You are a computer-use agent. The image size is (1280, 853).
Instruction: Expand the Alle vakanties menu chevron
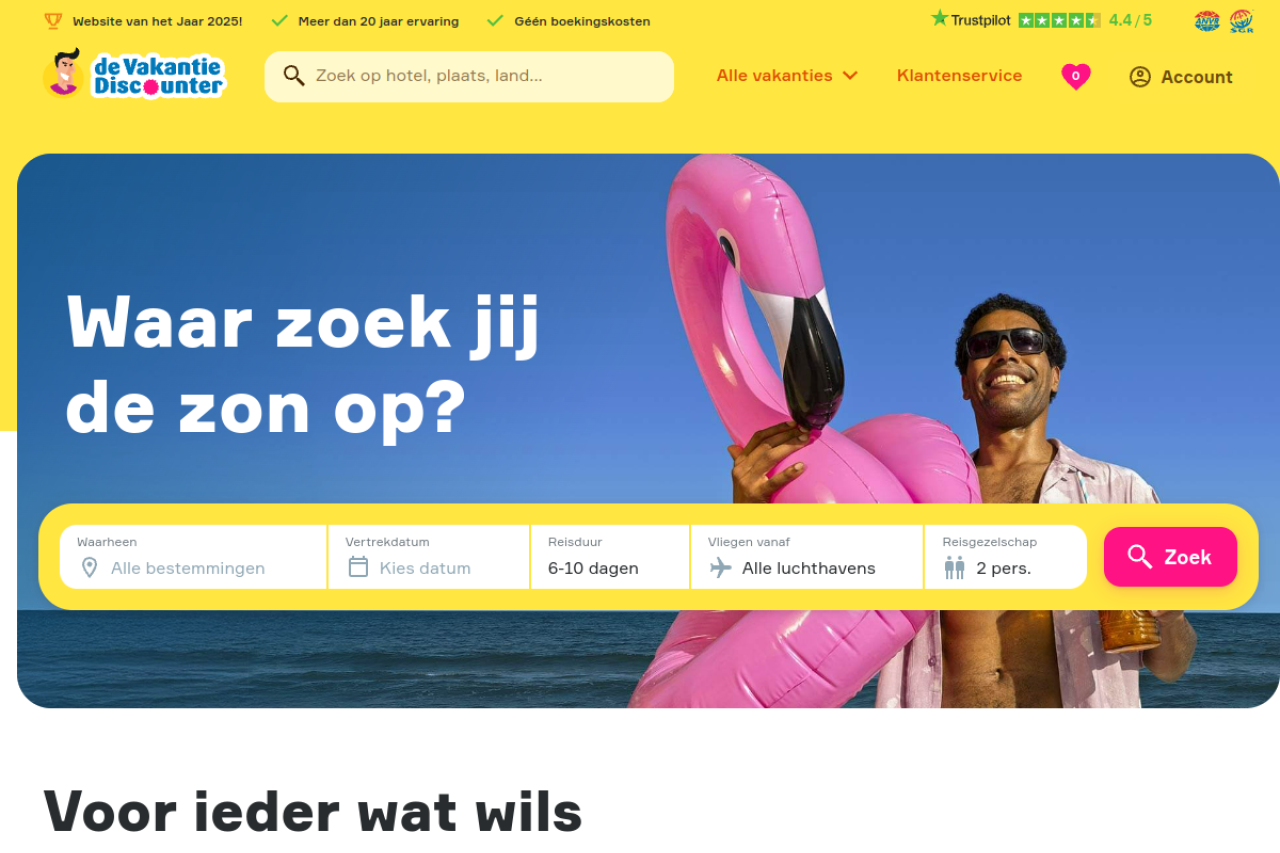(850, 76)
